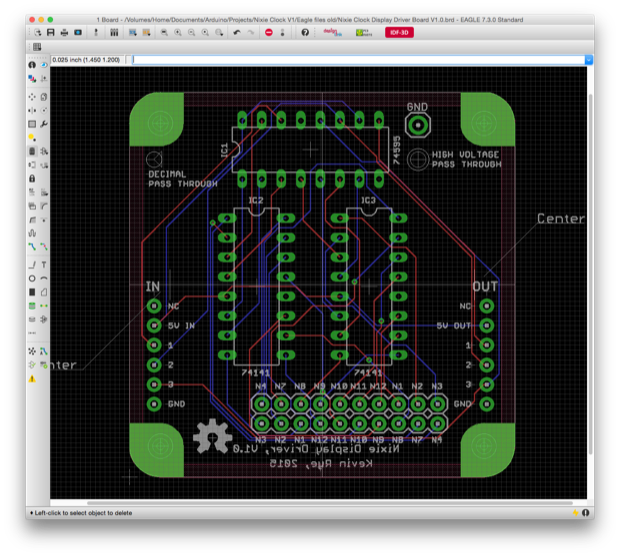Viewport: 620px width, 556px height.
Task: Select the Rotate tool
Action: tap(44, 110)
